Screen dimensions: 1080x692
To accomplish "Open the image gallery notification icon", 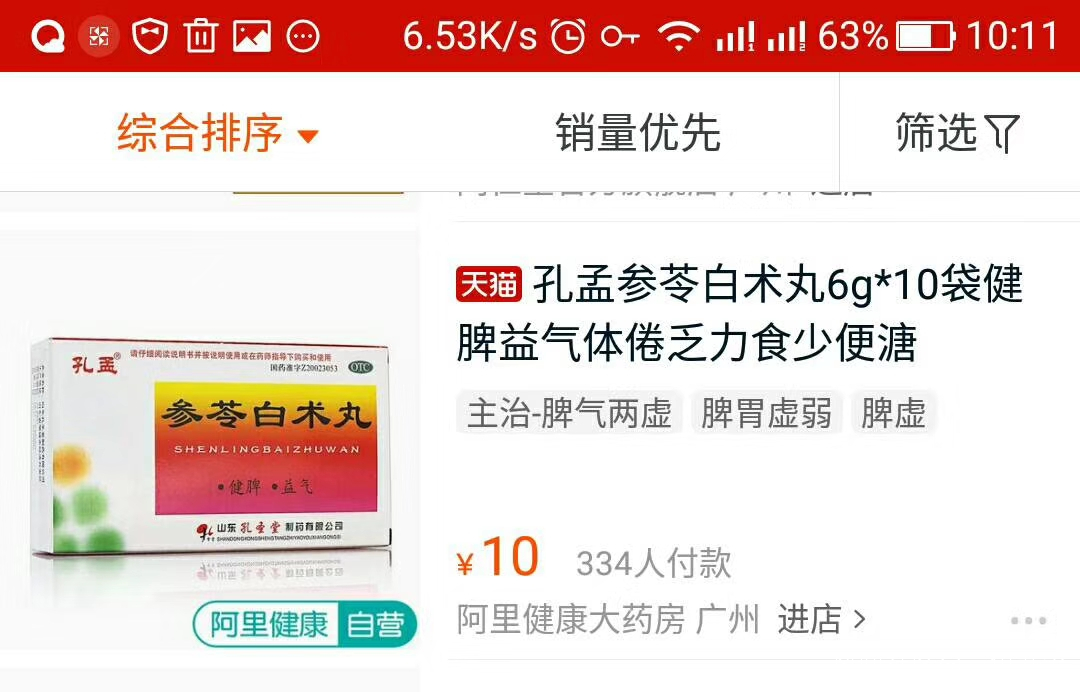I will point(251,36).
